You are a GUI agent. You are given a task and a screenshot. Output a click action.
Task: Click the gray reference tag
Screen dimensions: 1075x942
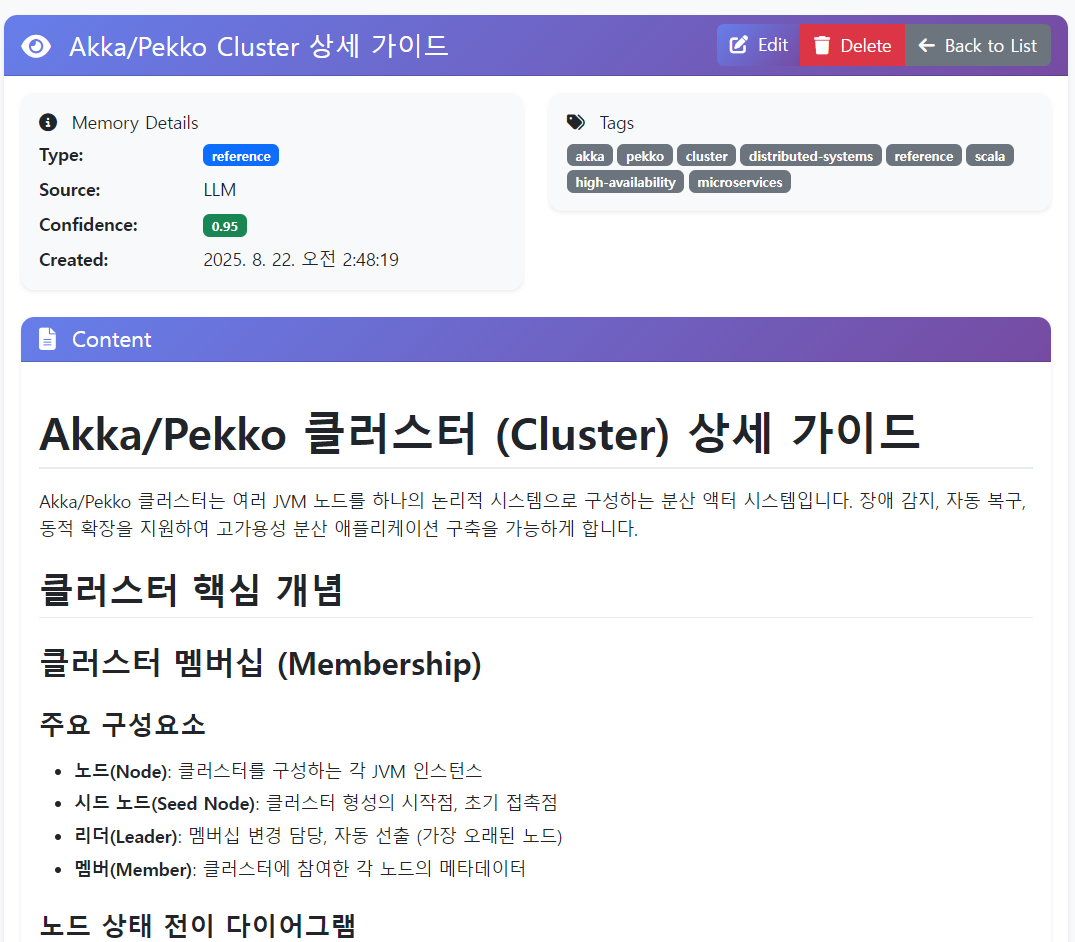923,156
